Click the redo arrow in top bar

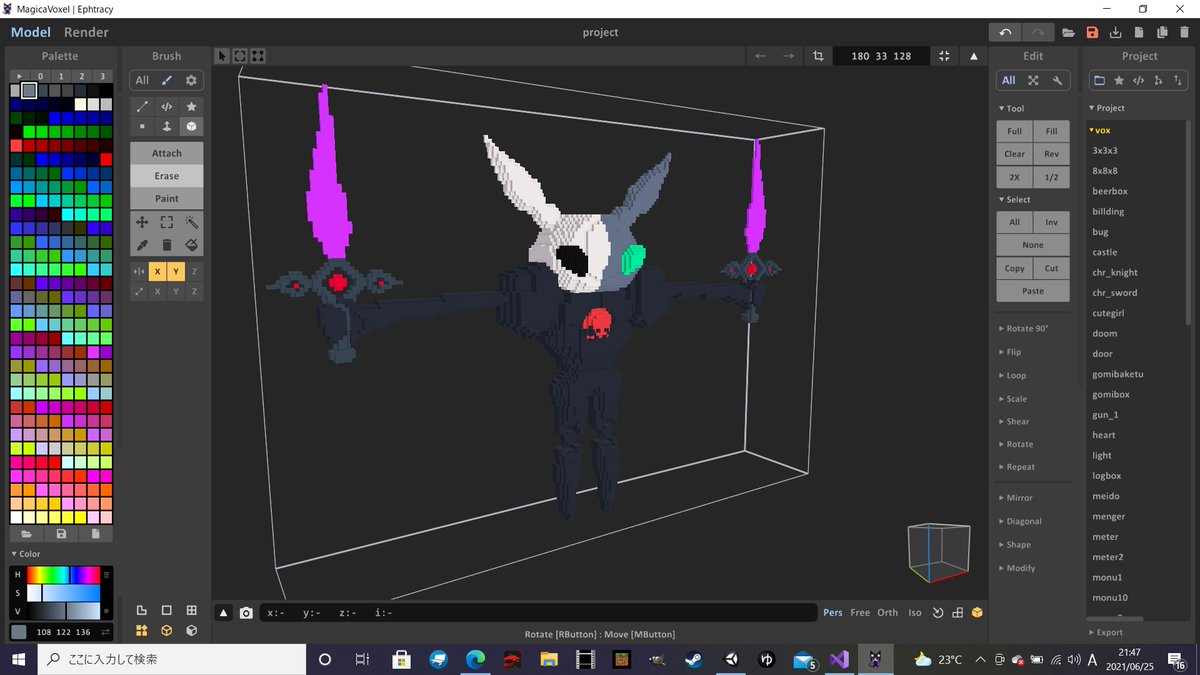pos(1038,32)
